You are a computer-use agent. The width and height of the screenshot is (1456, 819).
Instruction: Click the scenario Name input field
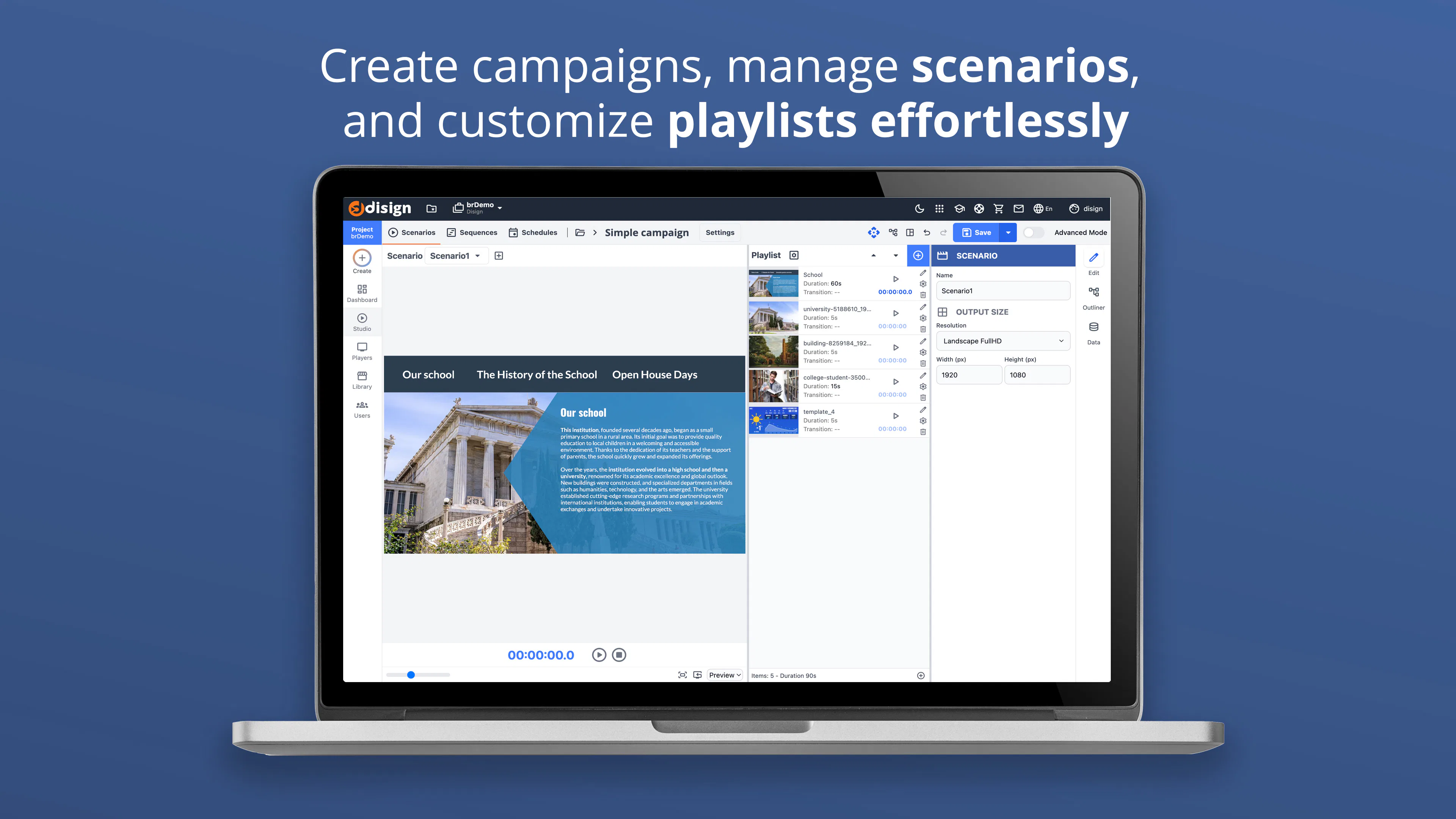click(1003, 291)
